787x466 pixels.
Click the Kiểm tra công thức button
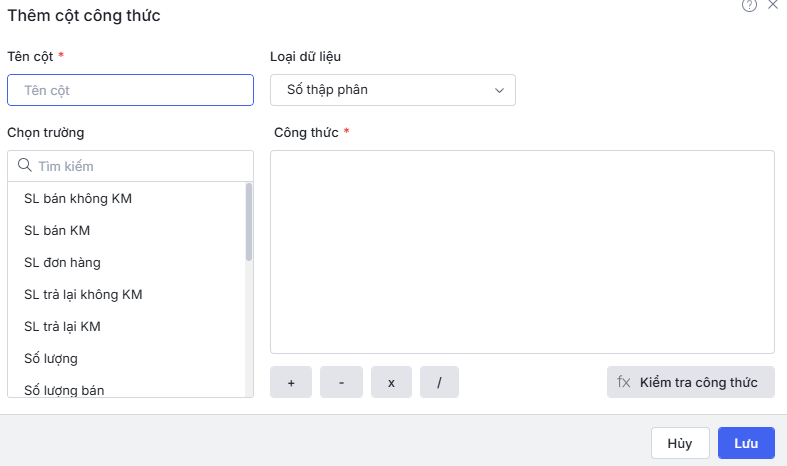coord(690,382)
